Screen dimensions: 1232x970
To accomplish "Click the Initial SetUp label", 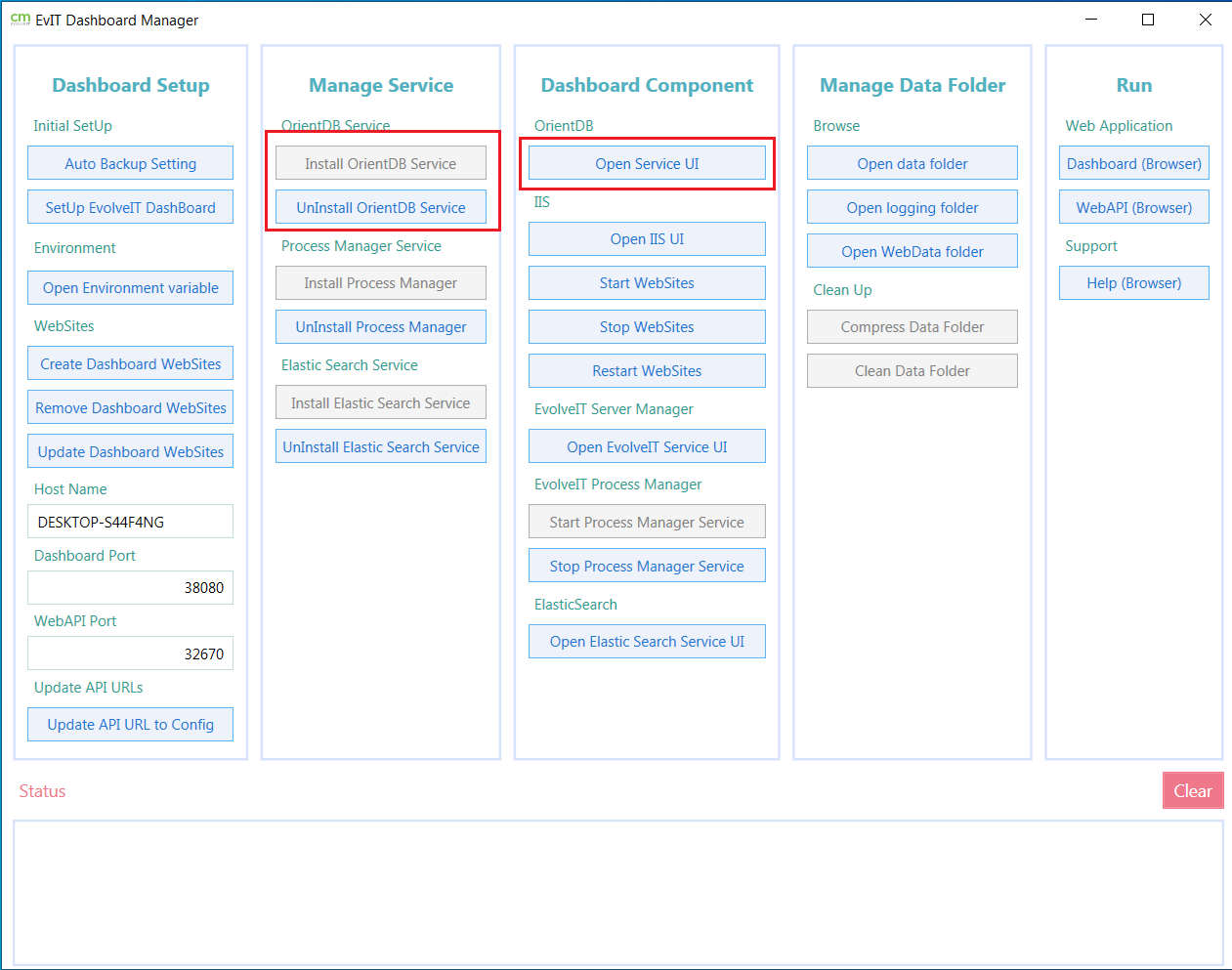I will pyautogui.click(x=72, y=125).
